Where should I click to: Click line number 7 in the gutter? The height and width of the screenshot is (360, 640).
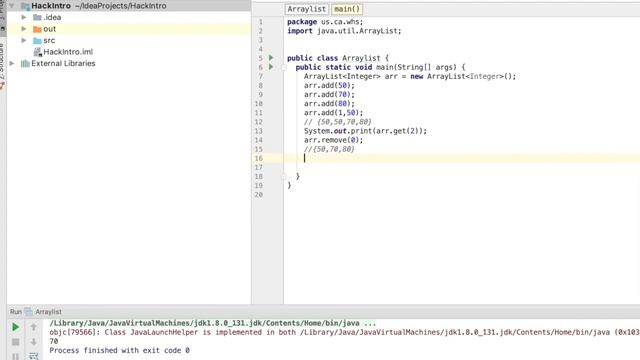260,76
